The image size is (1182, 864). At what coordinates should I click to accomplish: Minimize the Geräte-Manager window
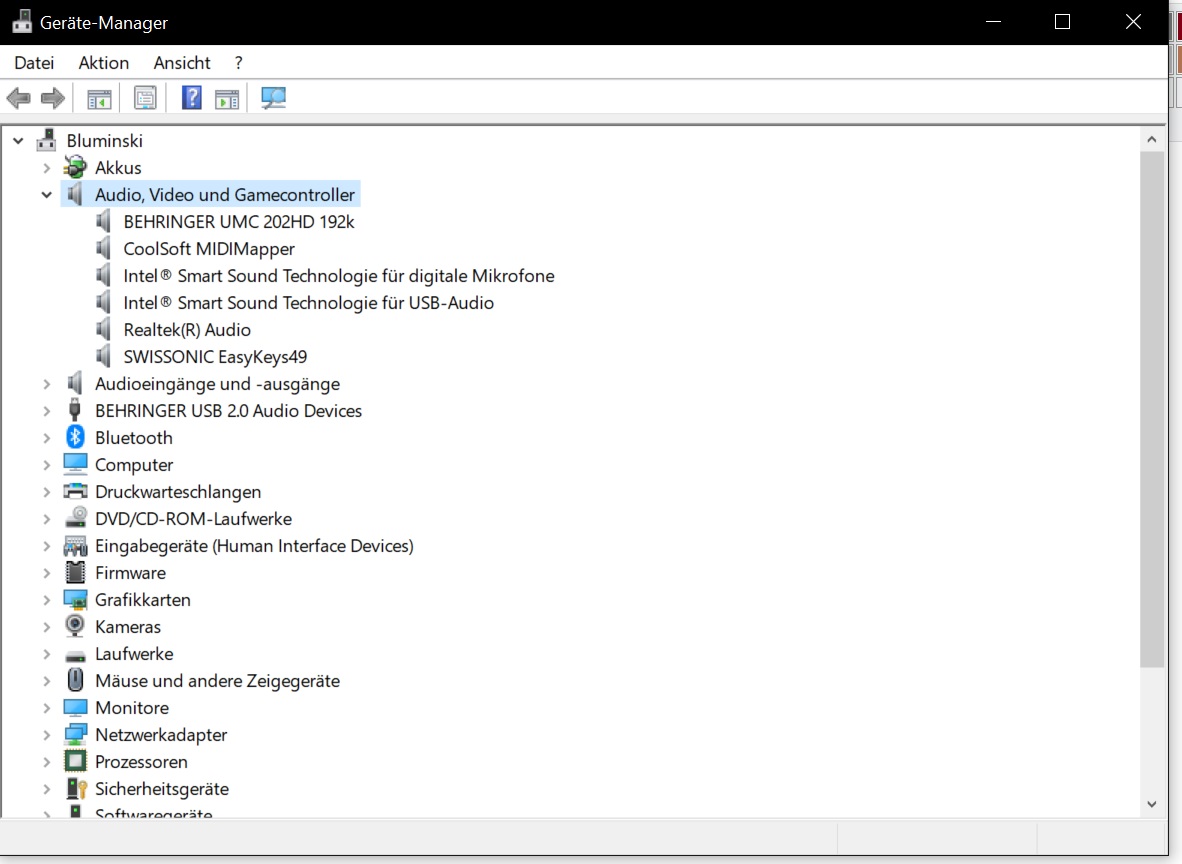coord(994,22)
